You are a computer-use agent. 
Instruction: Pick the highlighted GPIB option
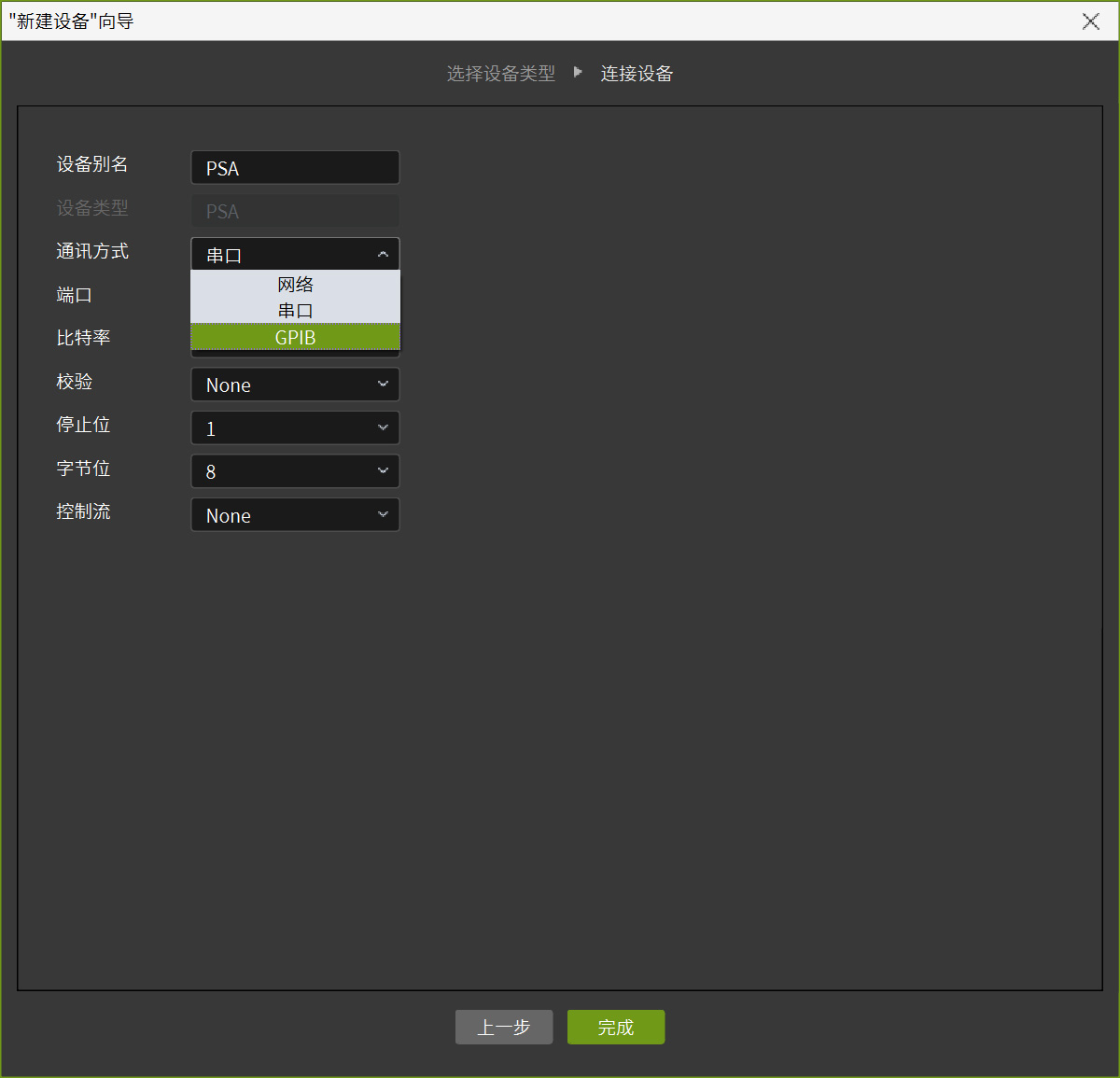[295, 337]
